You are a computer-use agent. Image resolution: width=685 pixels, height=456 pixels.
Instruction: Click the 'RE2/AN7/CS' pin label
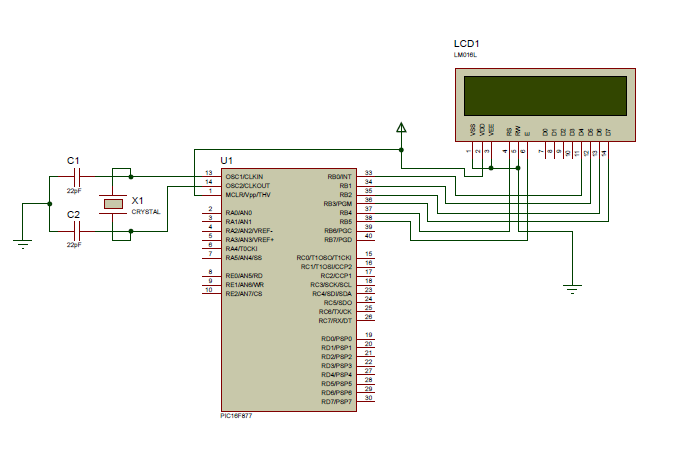[244, 294]
